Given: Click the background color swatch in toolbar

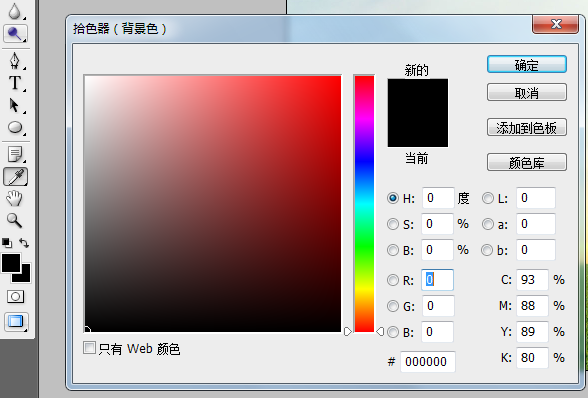Looking at the screenshot, I should pos(25,277).
